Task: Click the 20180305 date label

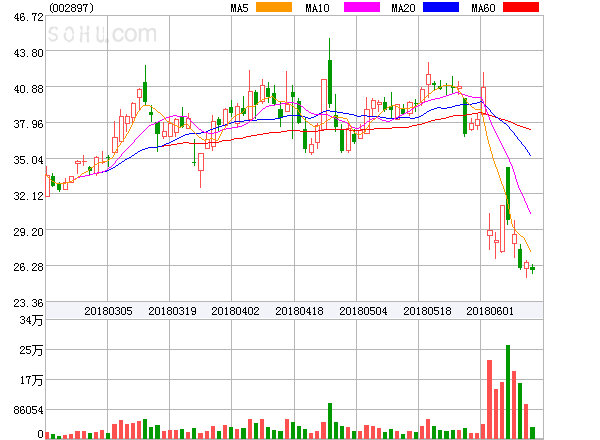Action: [108, 311]
